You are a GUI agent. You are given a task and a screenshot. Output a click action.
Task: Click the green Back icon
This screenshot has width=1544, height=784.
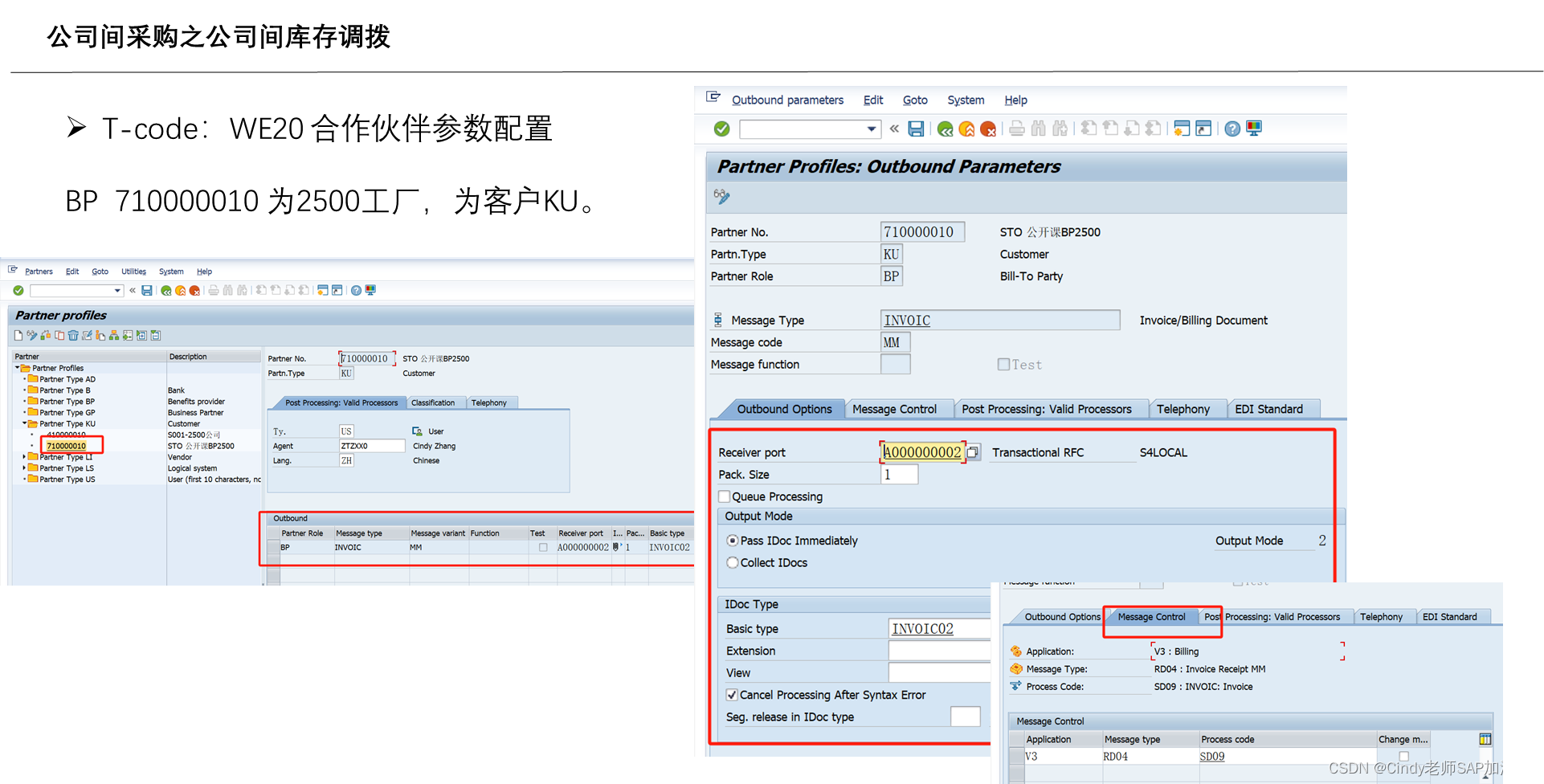pyautogui.click(x=945, y=129)
